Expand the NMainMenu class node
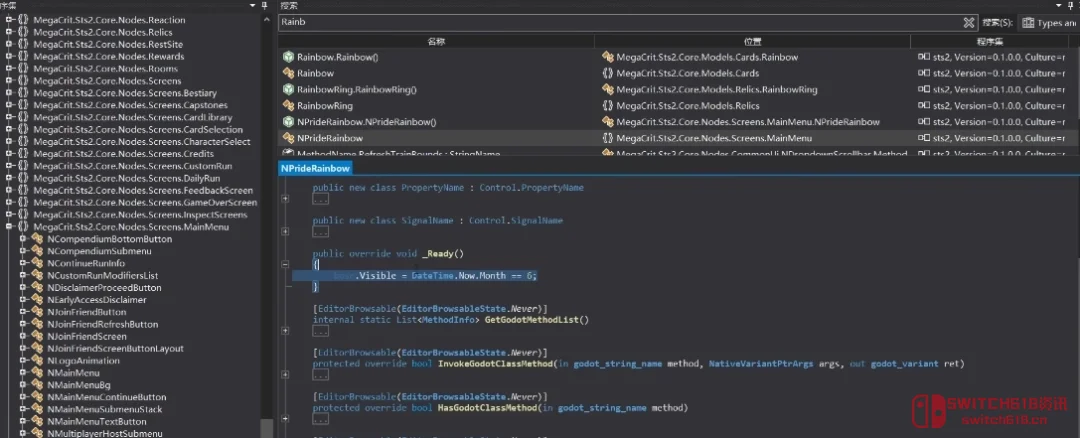The height and width of the screenshot is (438, 1080). [23, 373]
